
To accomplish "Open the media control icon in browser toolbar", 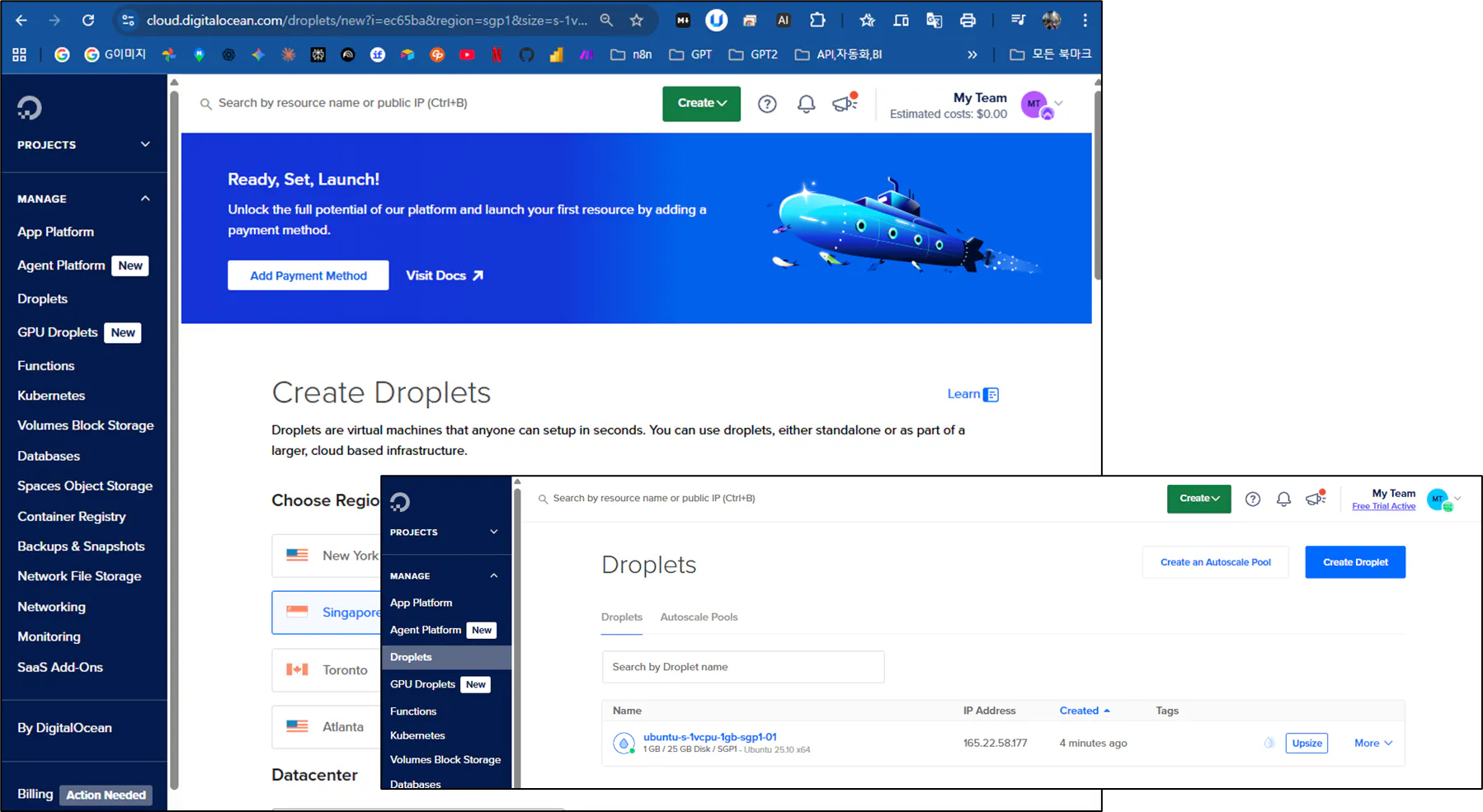I will (x=1018, y=21).
